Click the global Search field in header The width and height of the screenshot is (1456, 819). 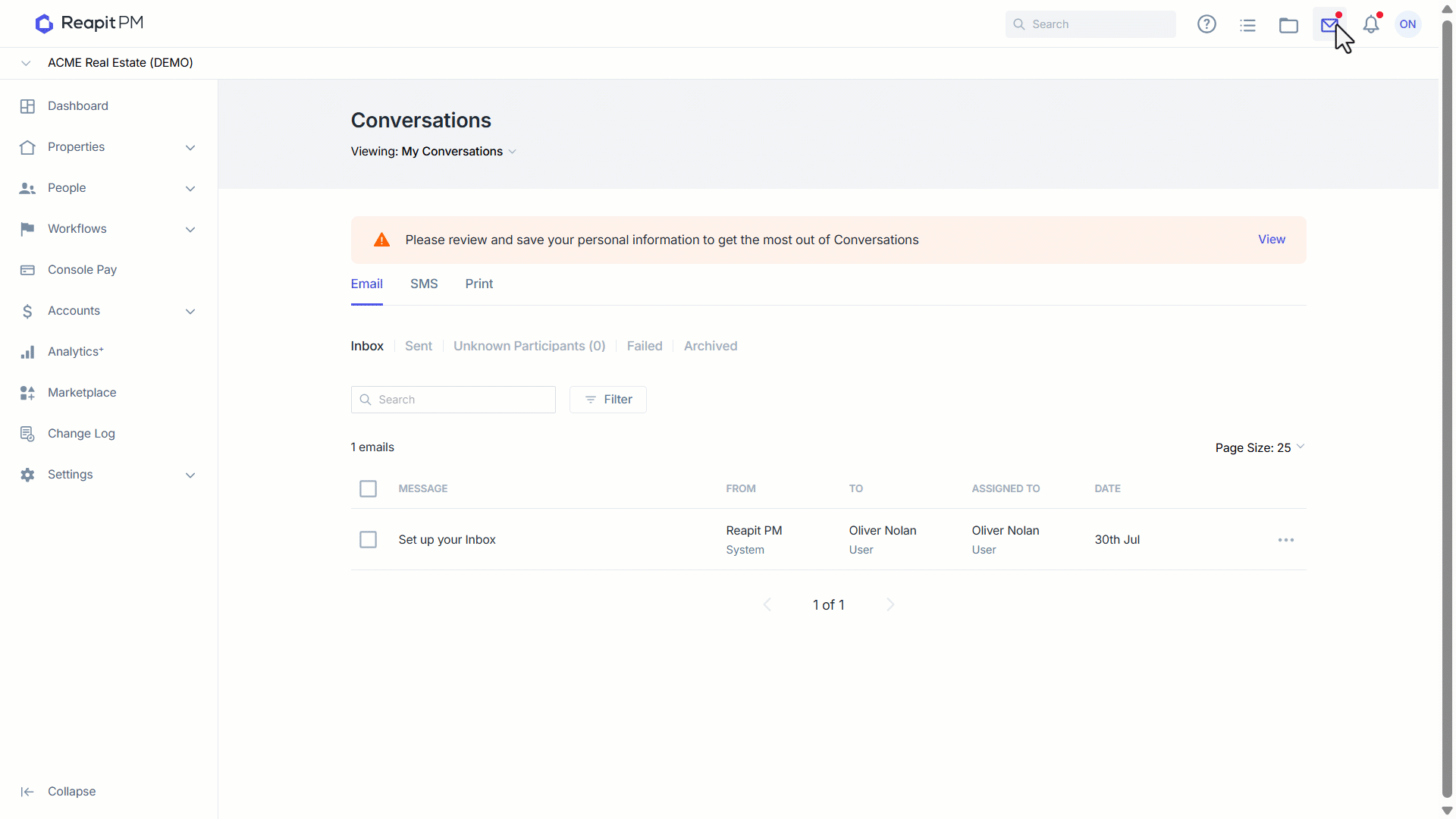click(1090, 24)
